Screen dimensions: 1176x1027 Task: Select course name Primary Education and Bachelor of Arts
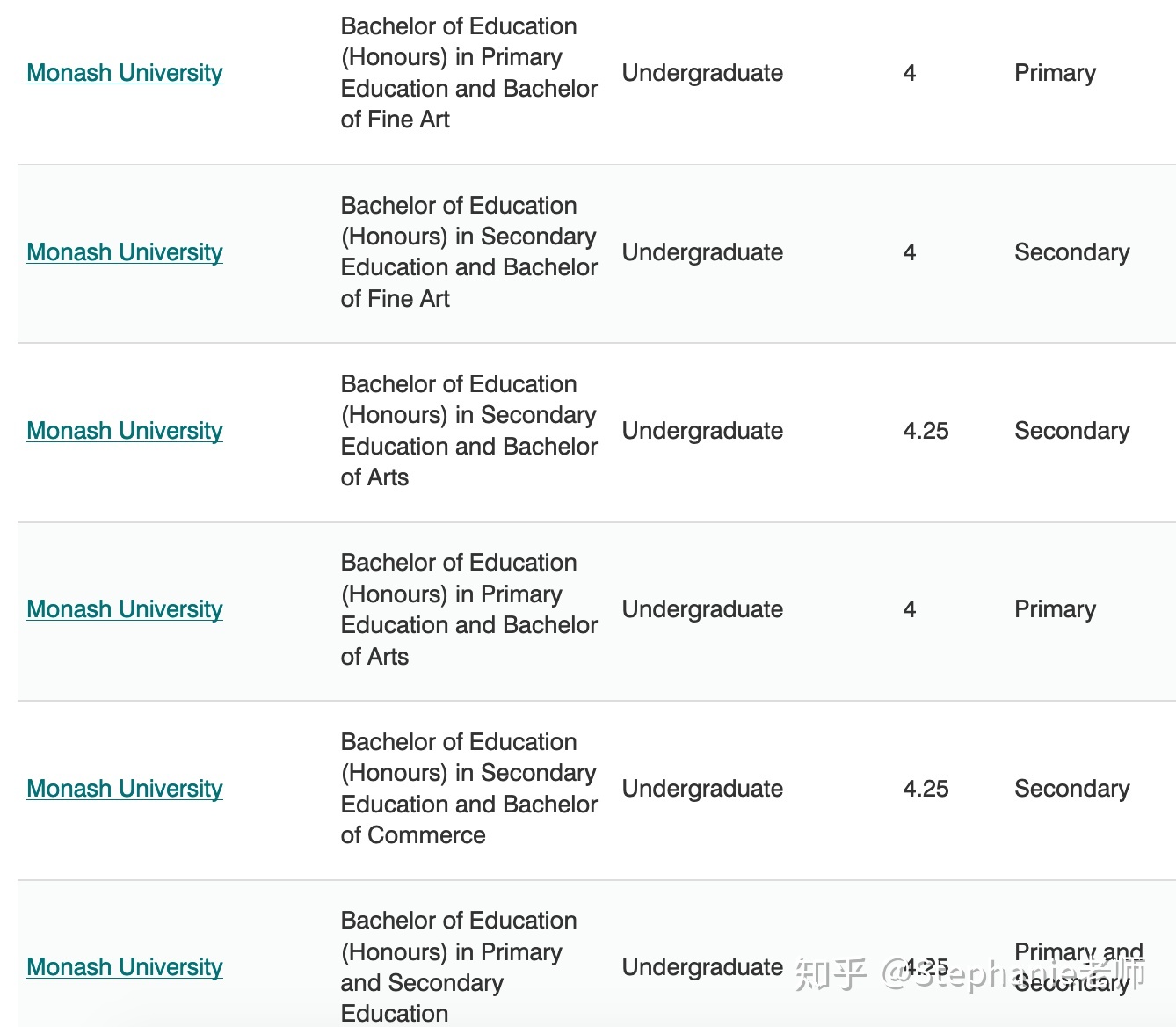[469, 609]
